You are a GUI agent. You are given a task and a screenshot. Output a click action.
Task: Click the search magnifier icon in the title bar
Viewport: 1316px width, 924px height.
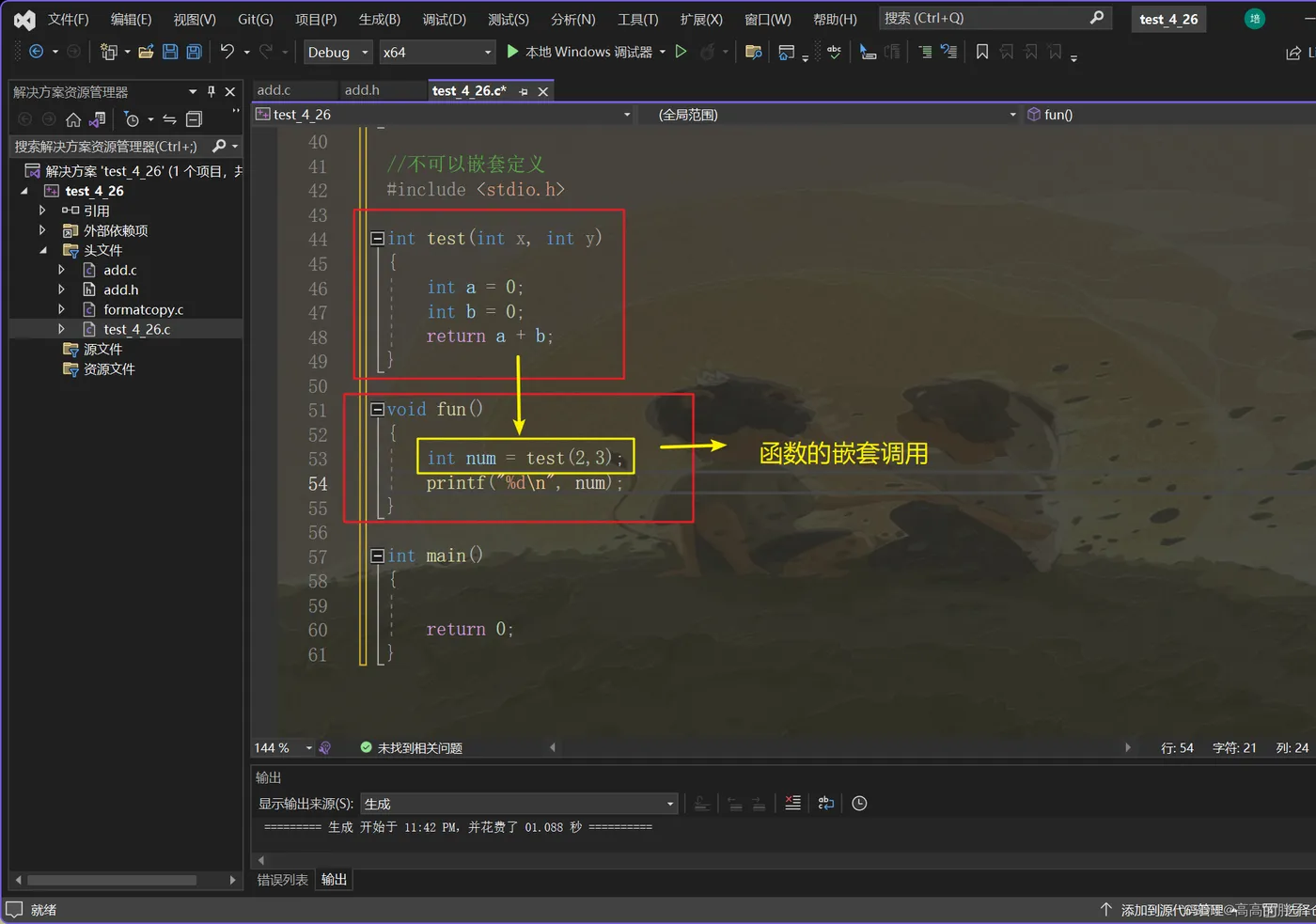pos(1096,18)
